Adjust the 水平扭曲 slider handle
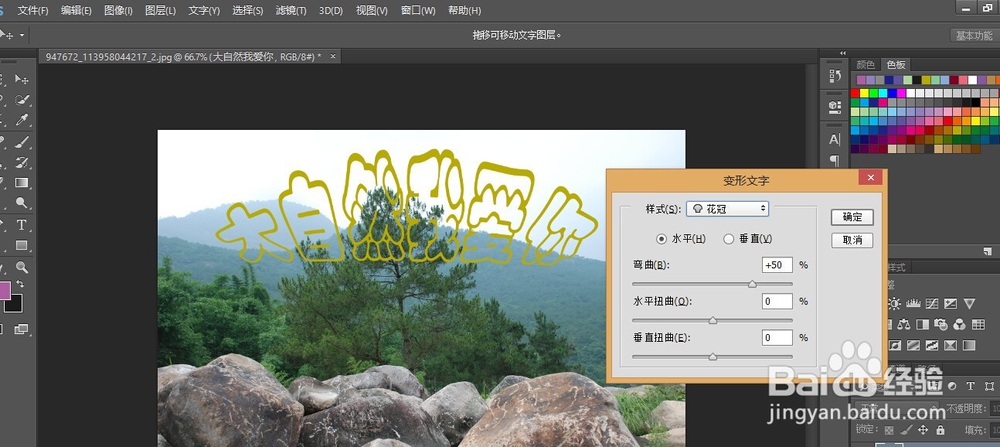Viewport: 1000px width, 447px height. click(712, 320)
